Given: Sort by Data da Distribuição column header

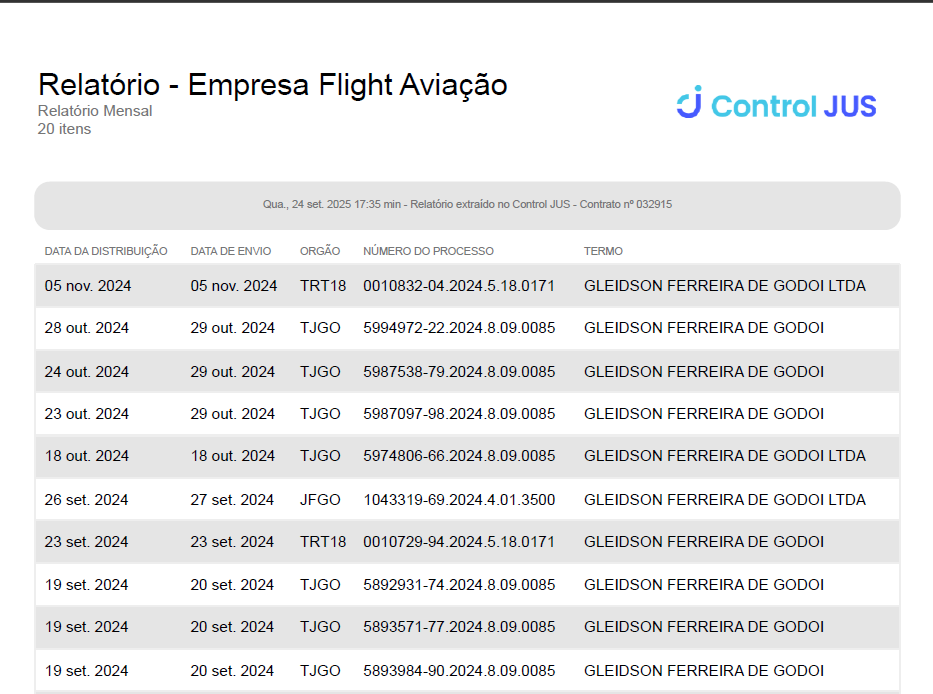Looking at the screenshot, I should tap(106, 251).
